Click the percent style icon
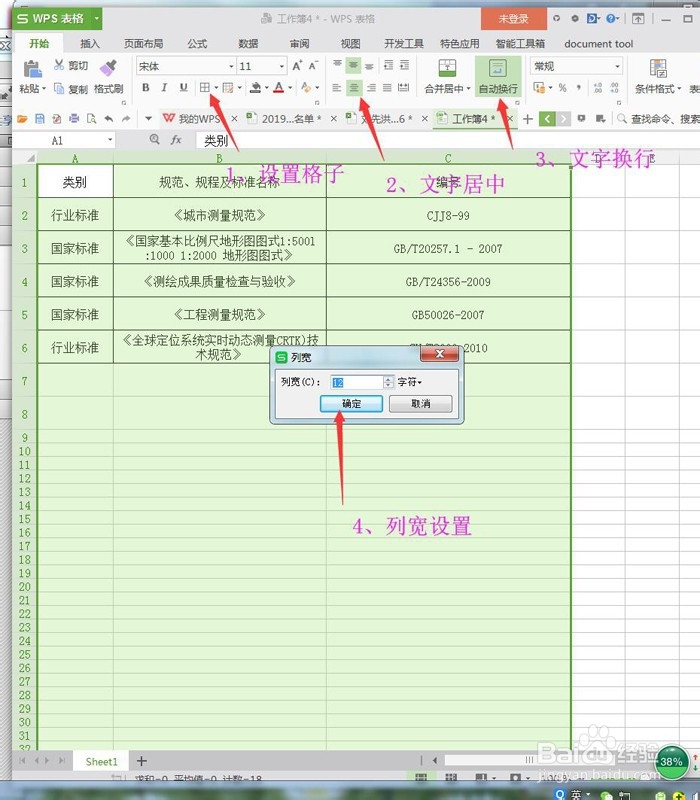This screenshot has width=700, height=800. (562, 88)
